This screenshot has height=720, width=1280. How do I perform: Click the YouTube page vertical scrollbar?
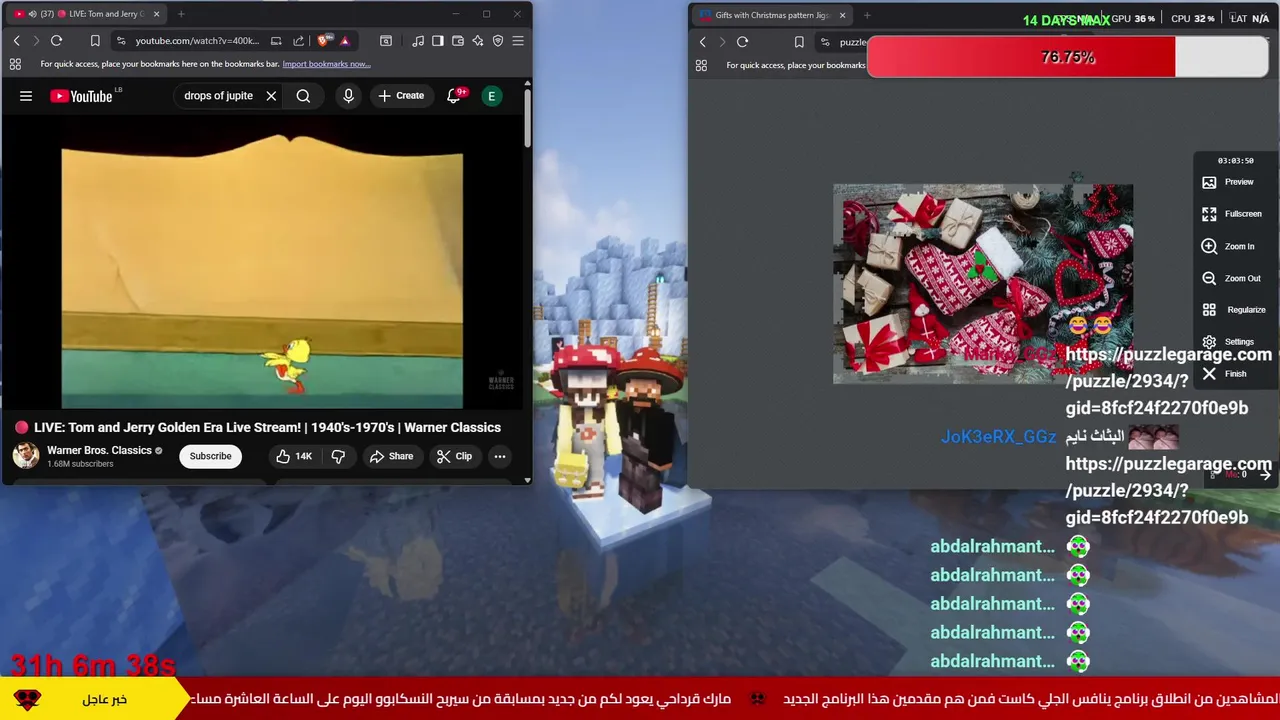point(527,120)
